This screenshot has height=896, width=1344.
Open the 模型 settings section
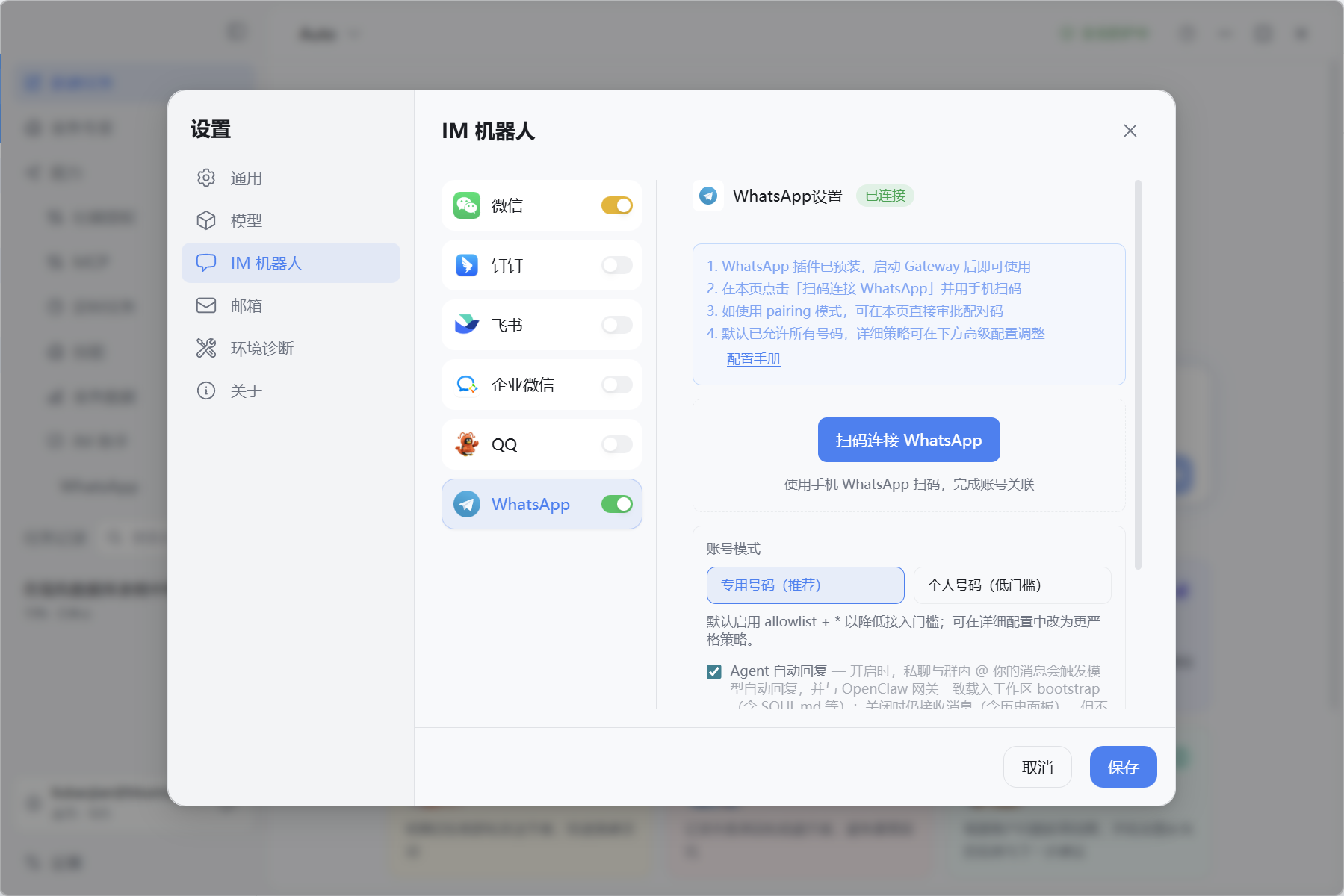(291, 220)
